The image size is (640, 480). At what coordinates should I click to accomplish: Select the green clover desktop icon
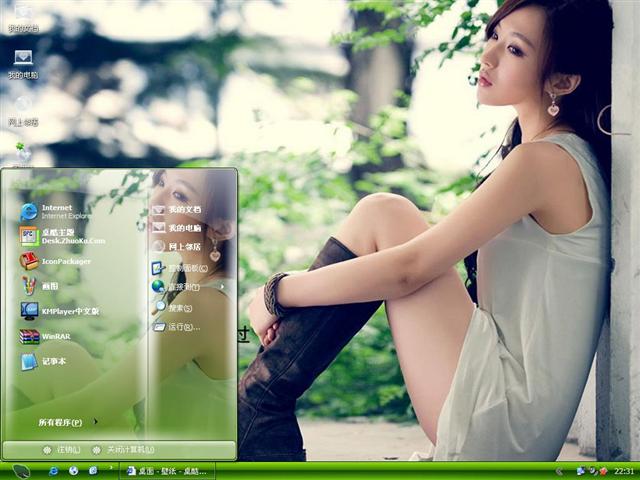click(x=23, y=154)
